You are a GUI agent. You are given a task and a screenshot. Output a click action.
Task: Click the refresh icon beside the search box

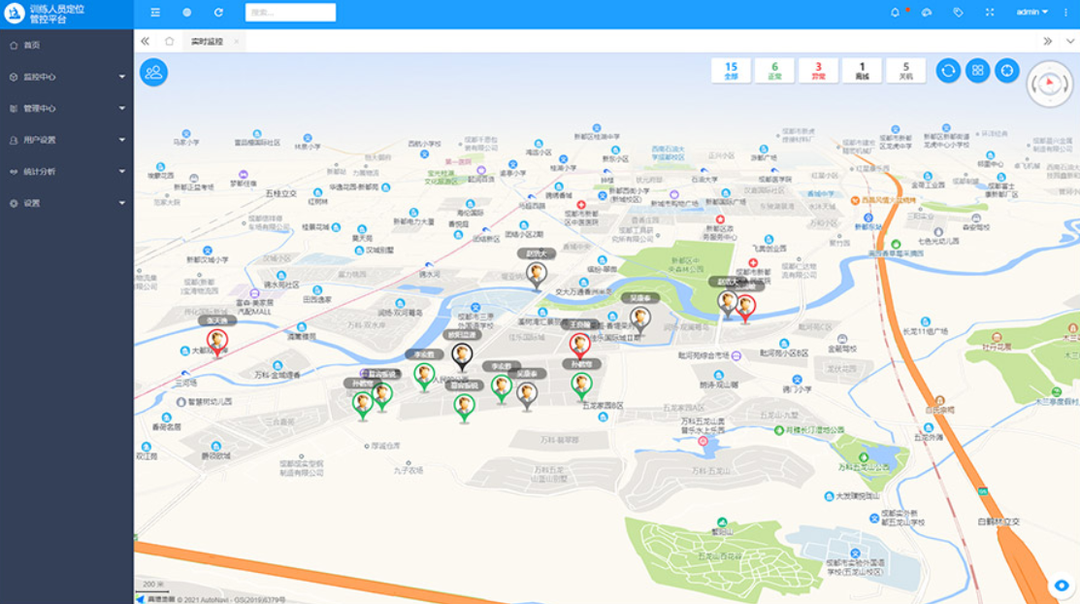[218, 12]
